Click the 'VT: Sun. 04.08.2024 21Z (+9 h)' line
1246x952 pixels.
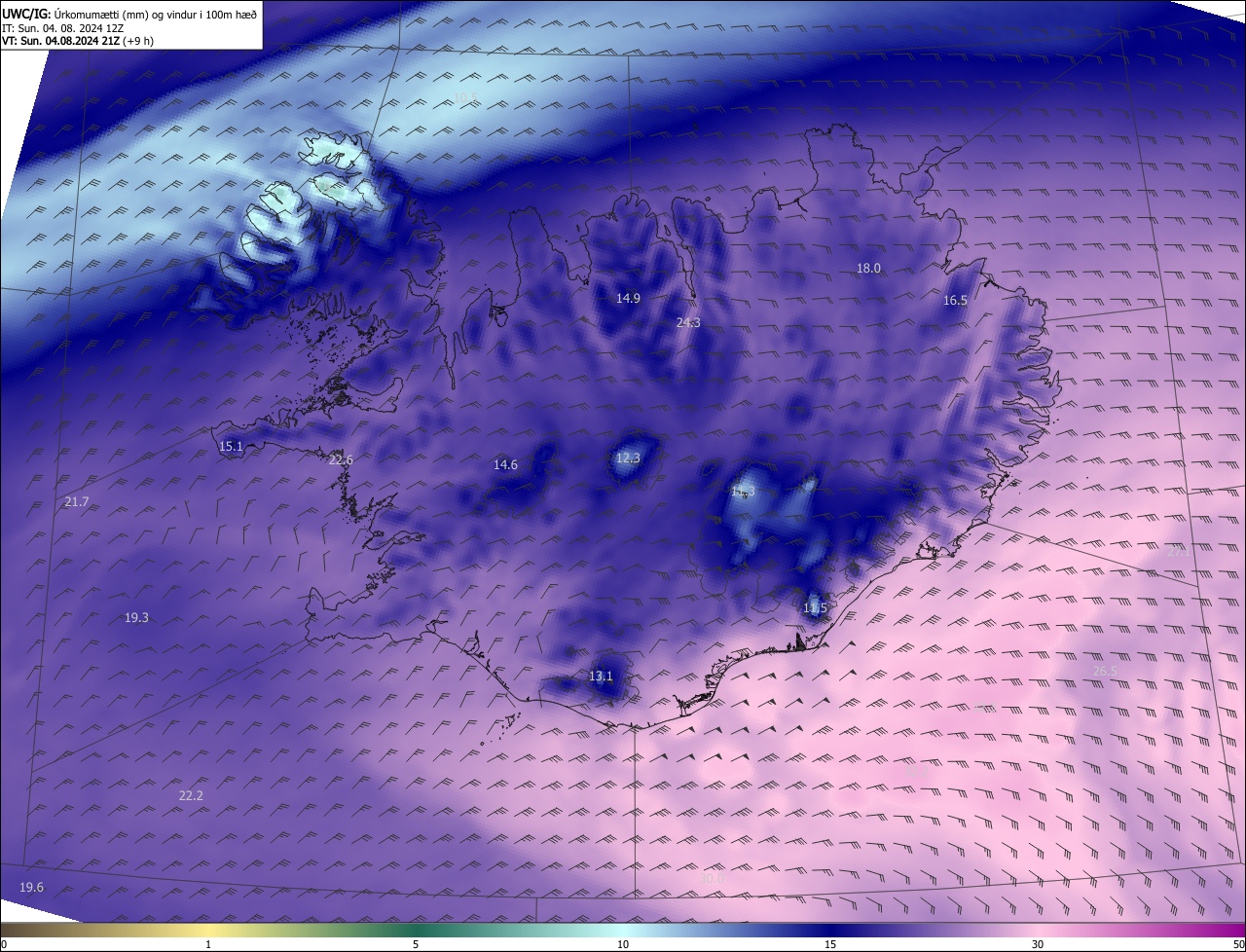(78, 41)
